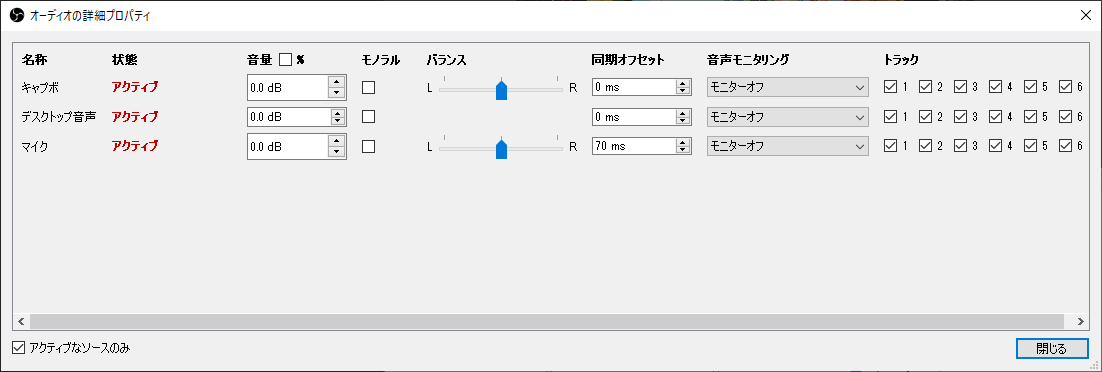Screen dimensions: 1102x372
Task: Uncheck track 2 for キャプボ
Action: tap(926, 87)
